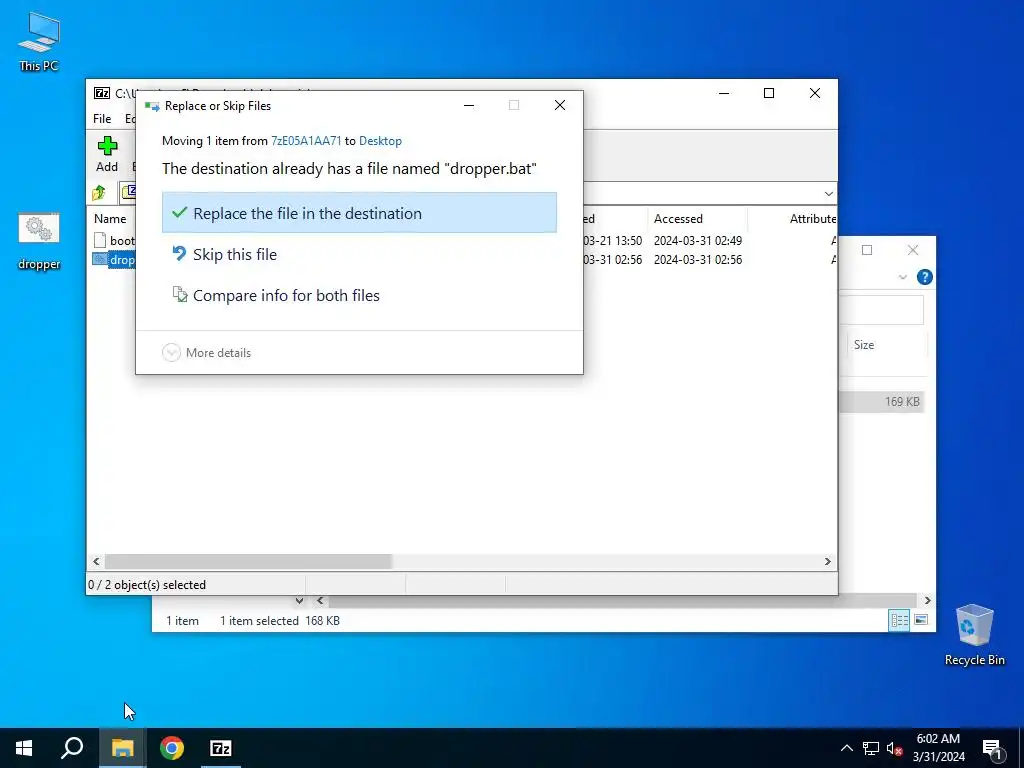Open taskbar Search
This screenshot has height=768, width=1024.
(72, 748)
